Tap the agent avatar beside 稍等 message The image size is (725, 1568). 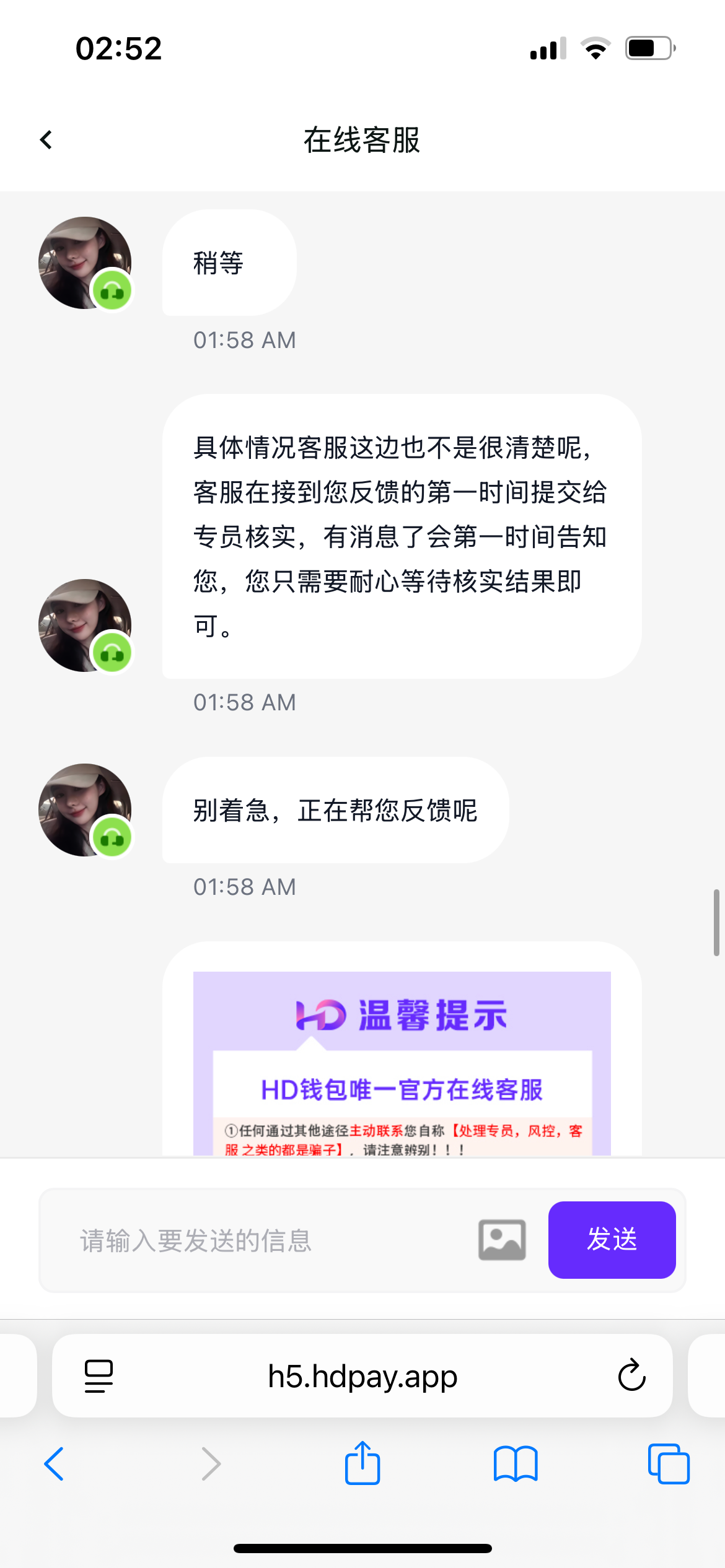[85, 263]
